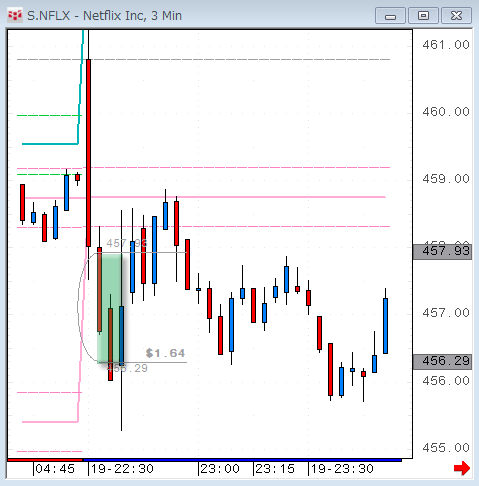This screenshot has width=479, height=486.
Task: Click the 456.00 price axis label
Action: click(x=446, y=380)
